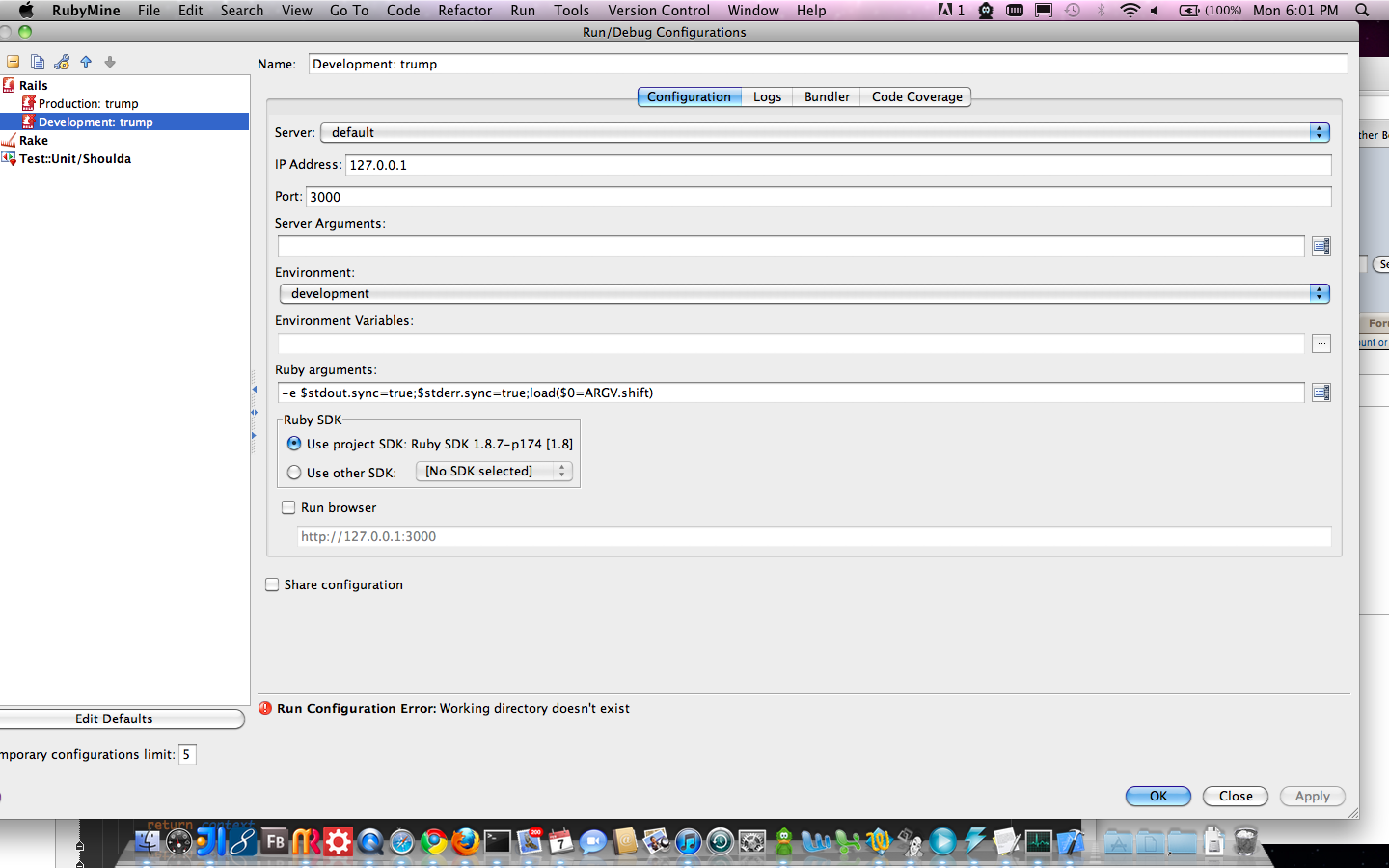Open the Refactor menu in the menu bar
The height and width of the screenshot is (868, 1389).
[465, 11]
